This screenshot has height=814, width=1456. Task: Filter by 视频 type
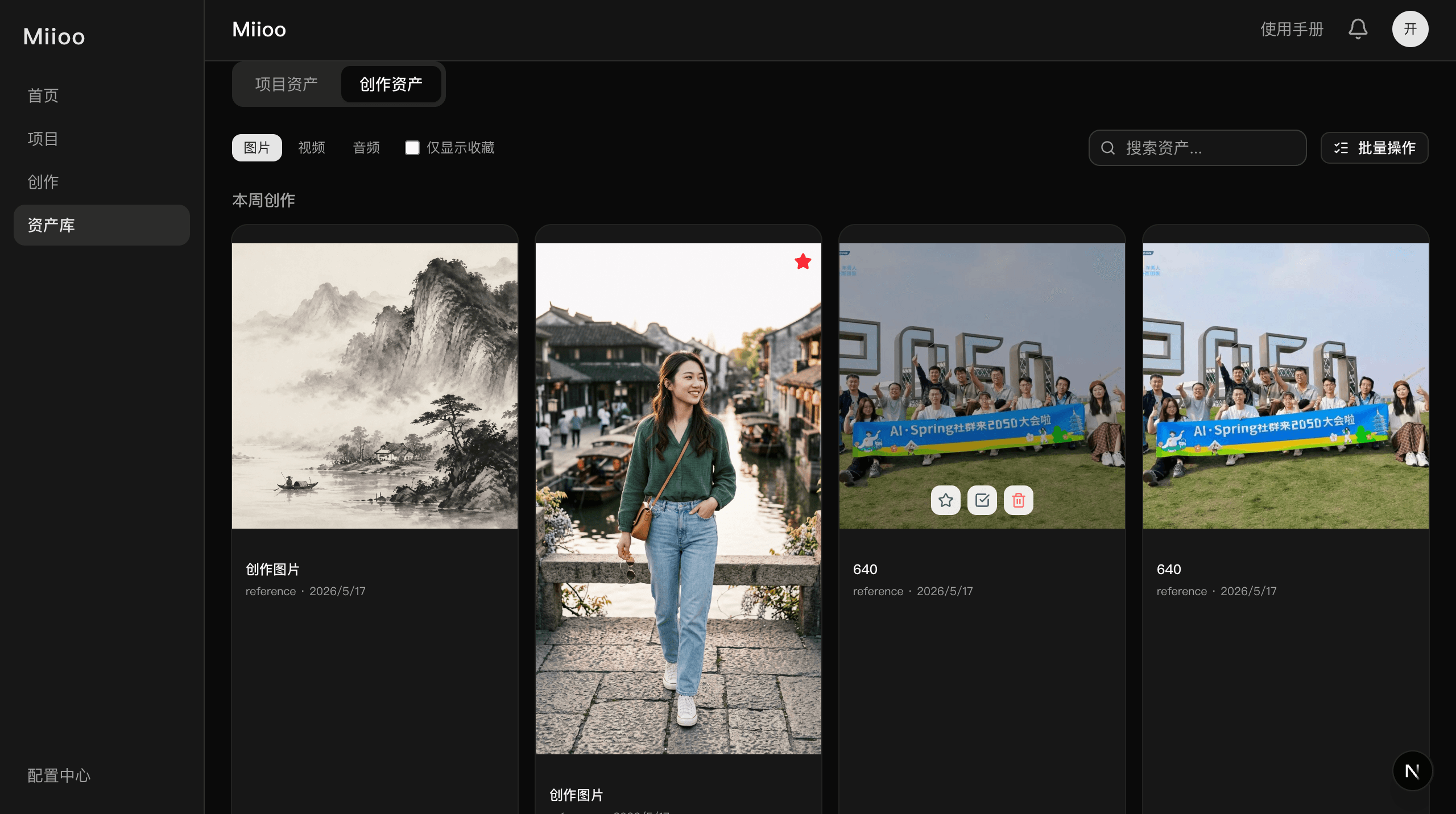click(311, 148)
